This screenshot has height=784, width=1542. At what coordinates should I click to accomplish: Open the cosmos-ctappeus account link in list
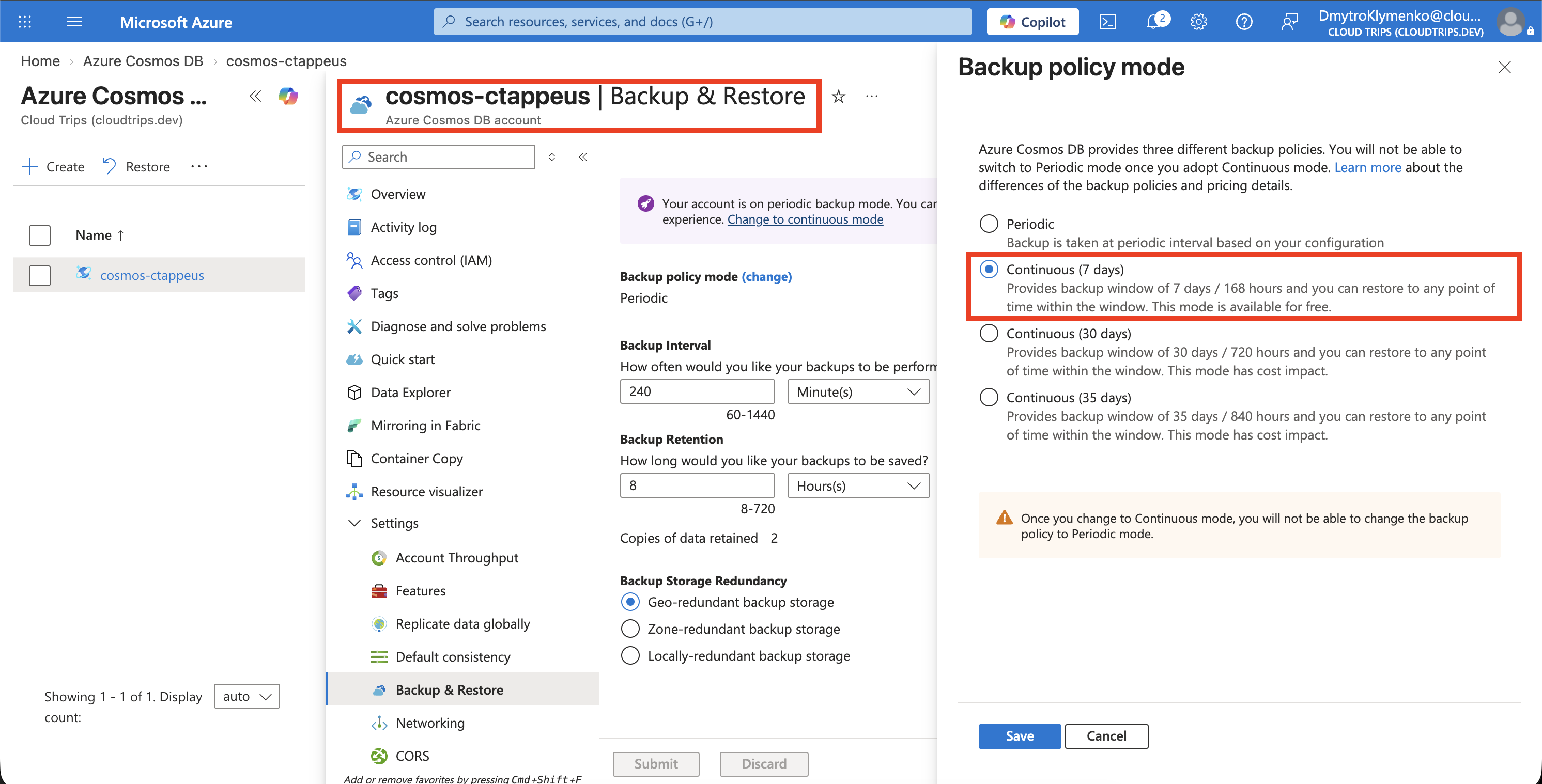click(152, 275)
